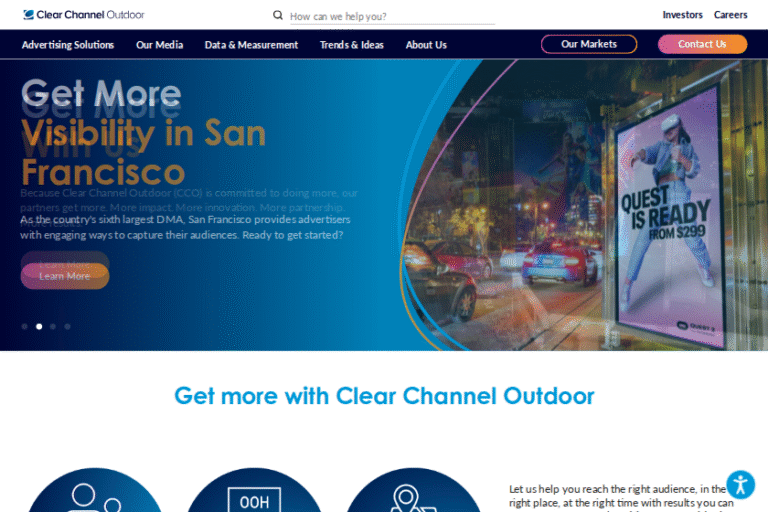Image resolution: width=768 pixels, height=512 pixels.
Task: Click the audience people circle icon
Action: pyautogui.click(x=94, y=495)
